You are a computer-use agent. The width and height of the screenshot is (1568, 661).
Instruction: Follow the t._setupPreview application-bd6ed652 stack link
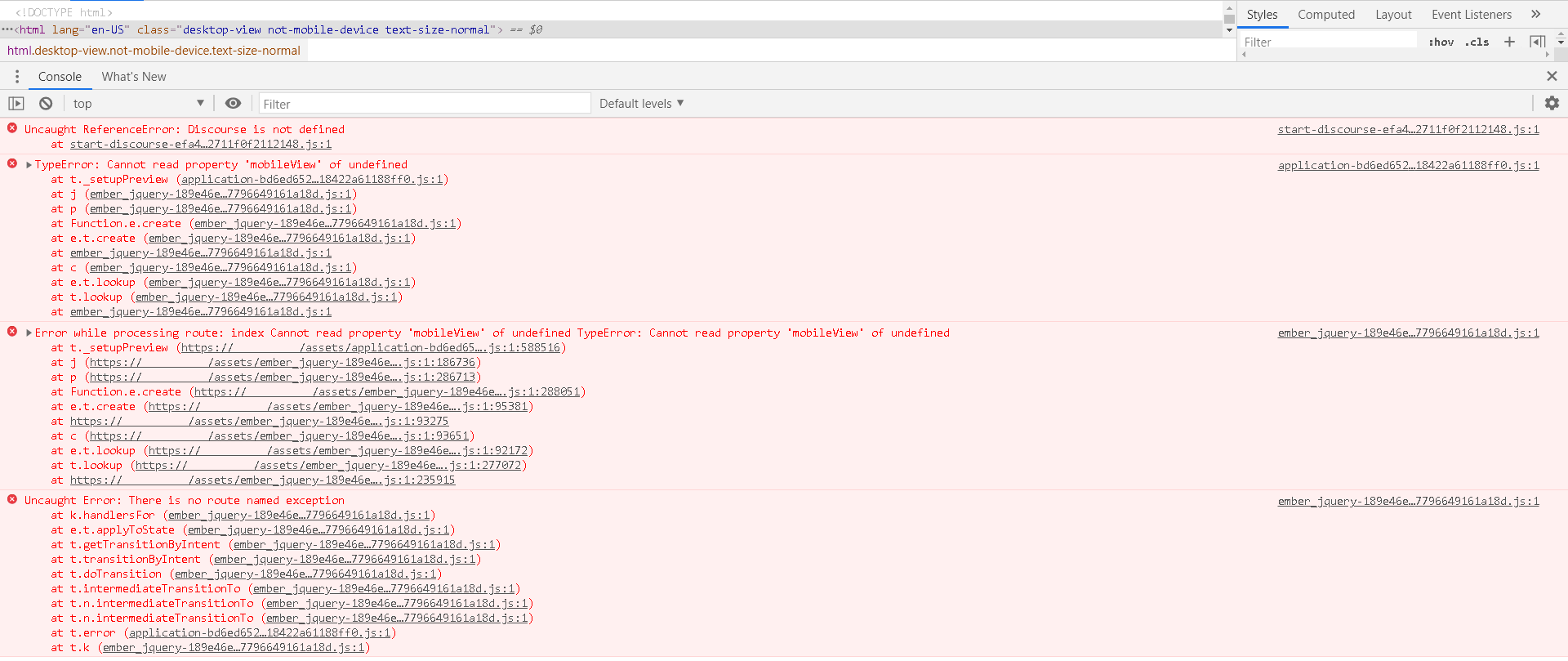pyautogui.click(x=312, y=180)
